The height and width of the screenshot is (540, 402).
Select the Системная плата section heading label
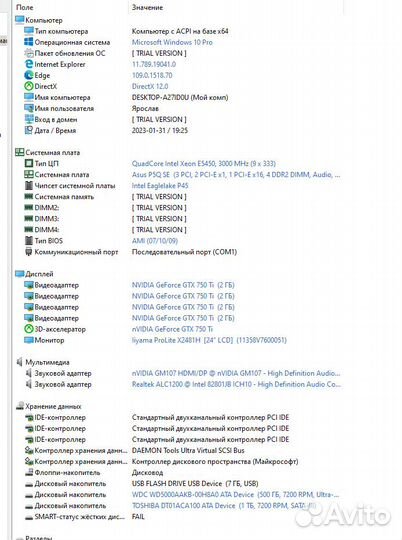click(x=52, y=152)
